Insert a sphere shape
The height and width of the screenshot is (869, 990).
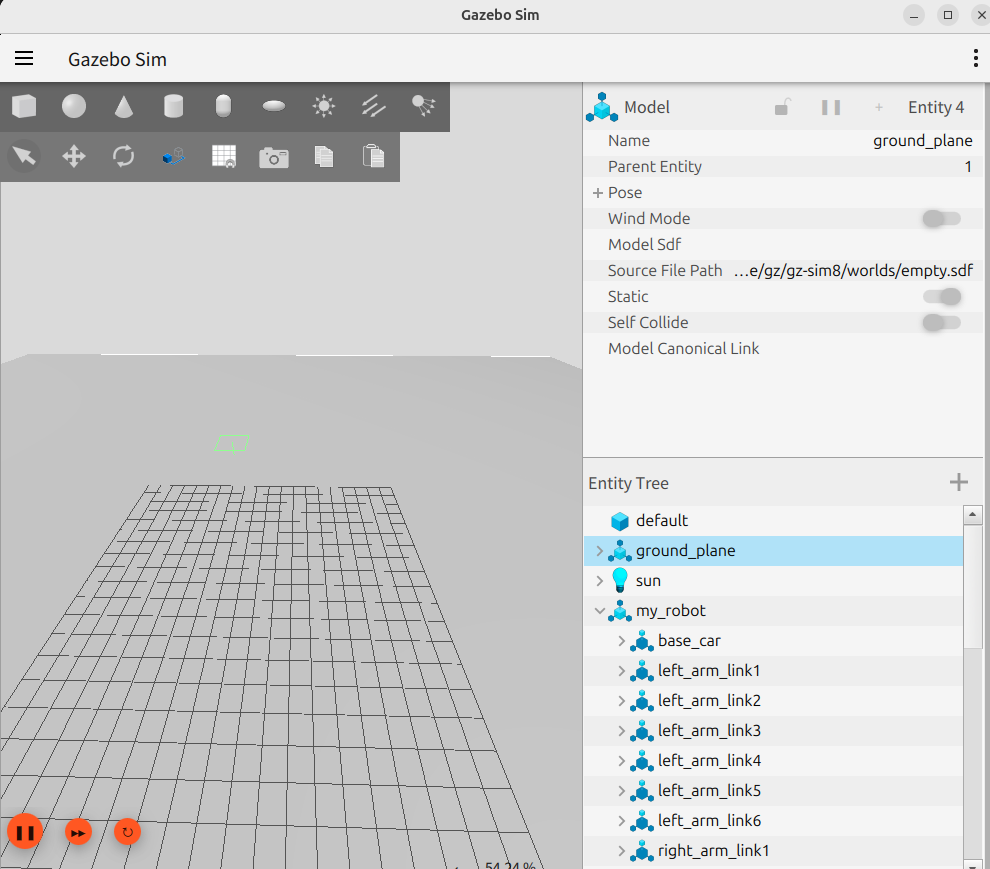(x=74, y=106)
